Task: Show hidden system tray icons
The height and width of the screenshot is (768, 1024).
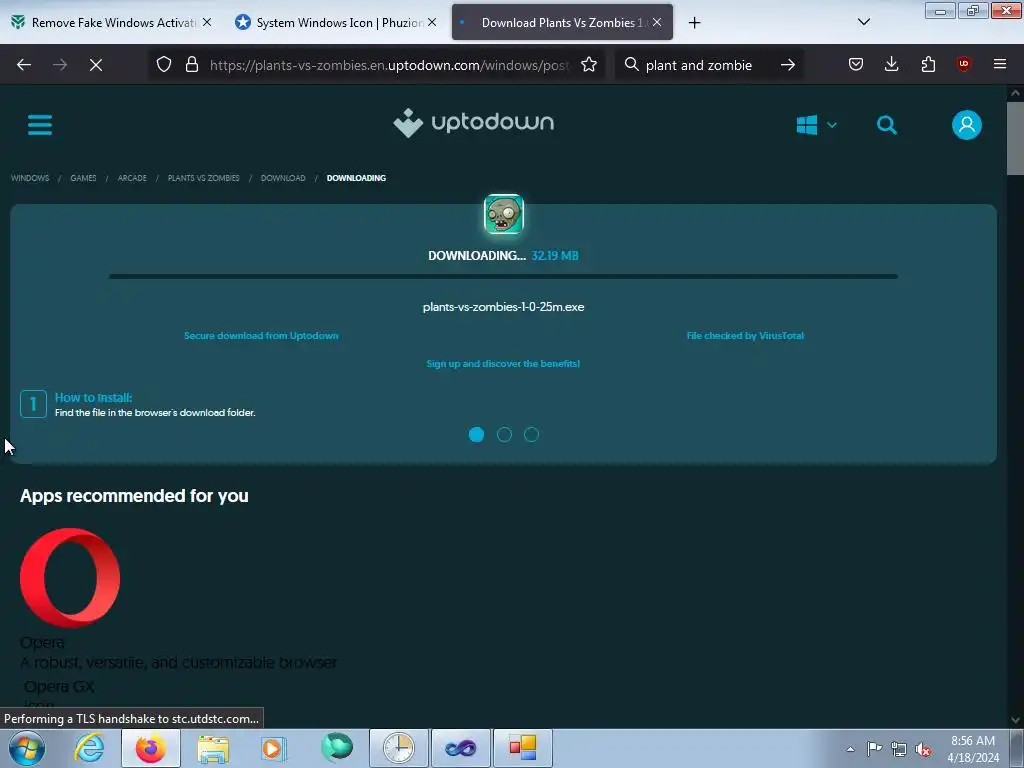Action: 850,749
